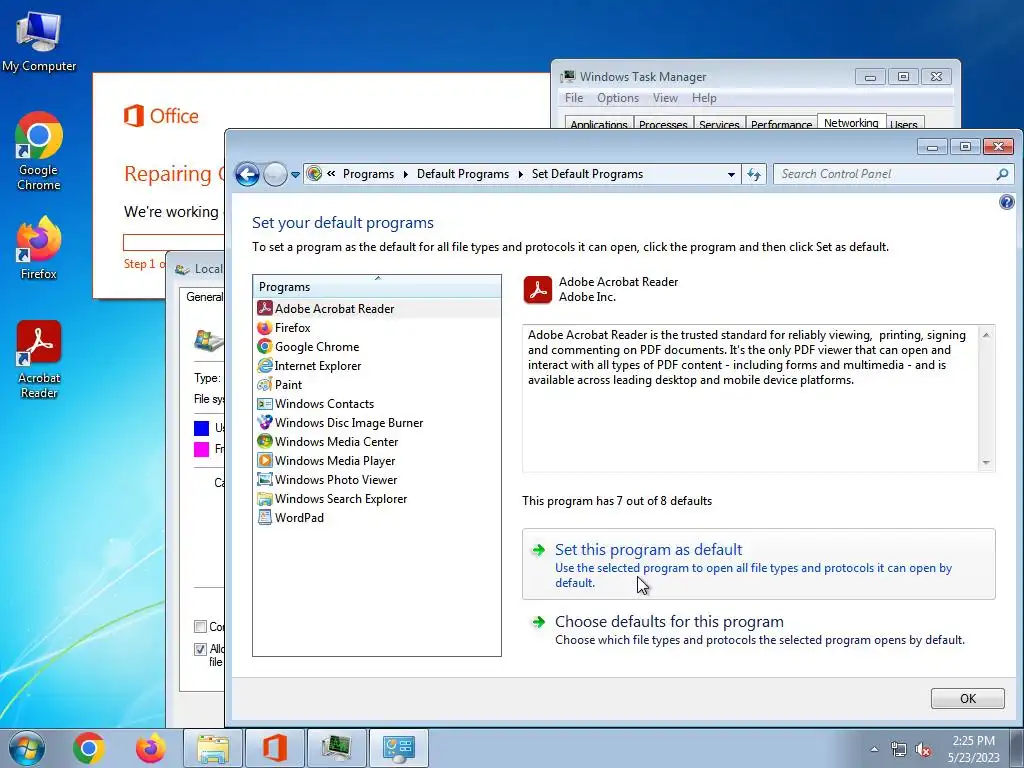Screen dimensions: 1024x768
Task: Click the Forward arrow in Control Panel
Action: point(275,174)
